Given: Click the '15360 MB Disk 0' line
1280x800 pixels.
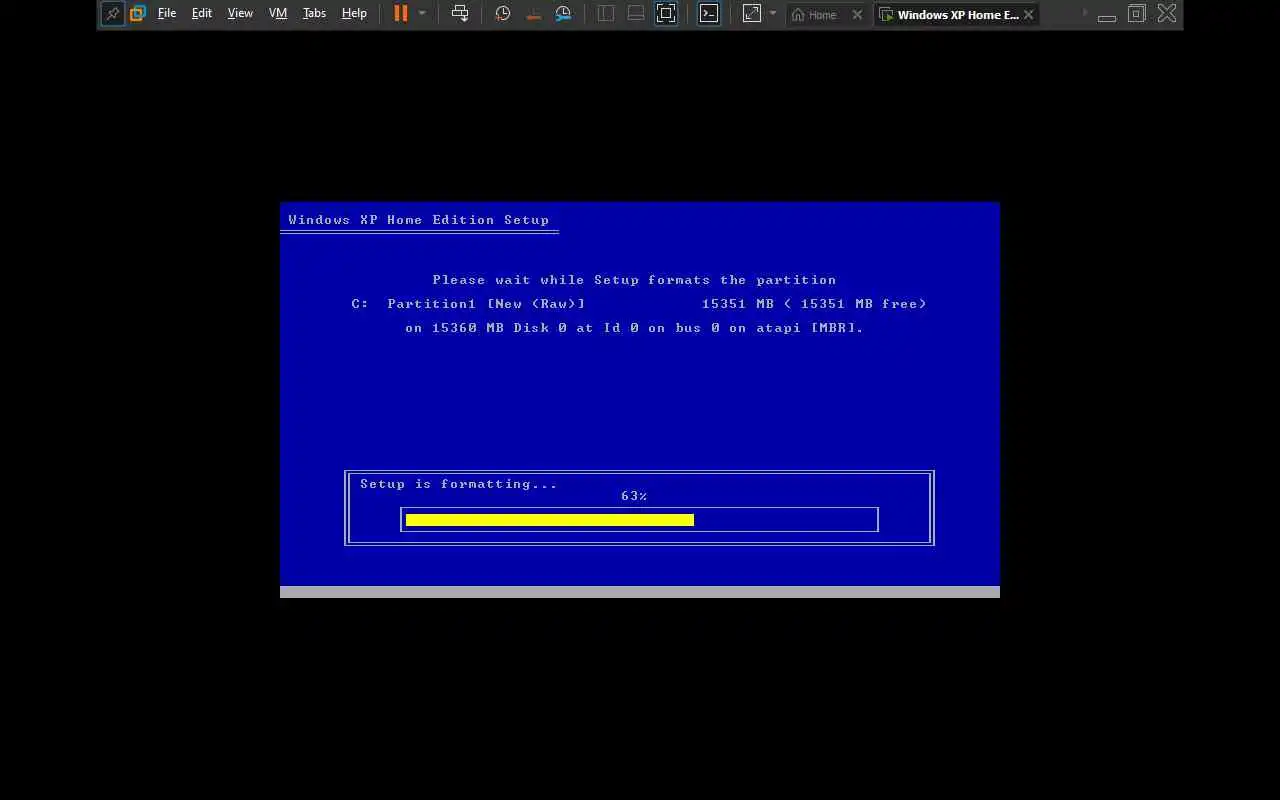Looking at the screenshot, I should pos(634,328).
